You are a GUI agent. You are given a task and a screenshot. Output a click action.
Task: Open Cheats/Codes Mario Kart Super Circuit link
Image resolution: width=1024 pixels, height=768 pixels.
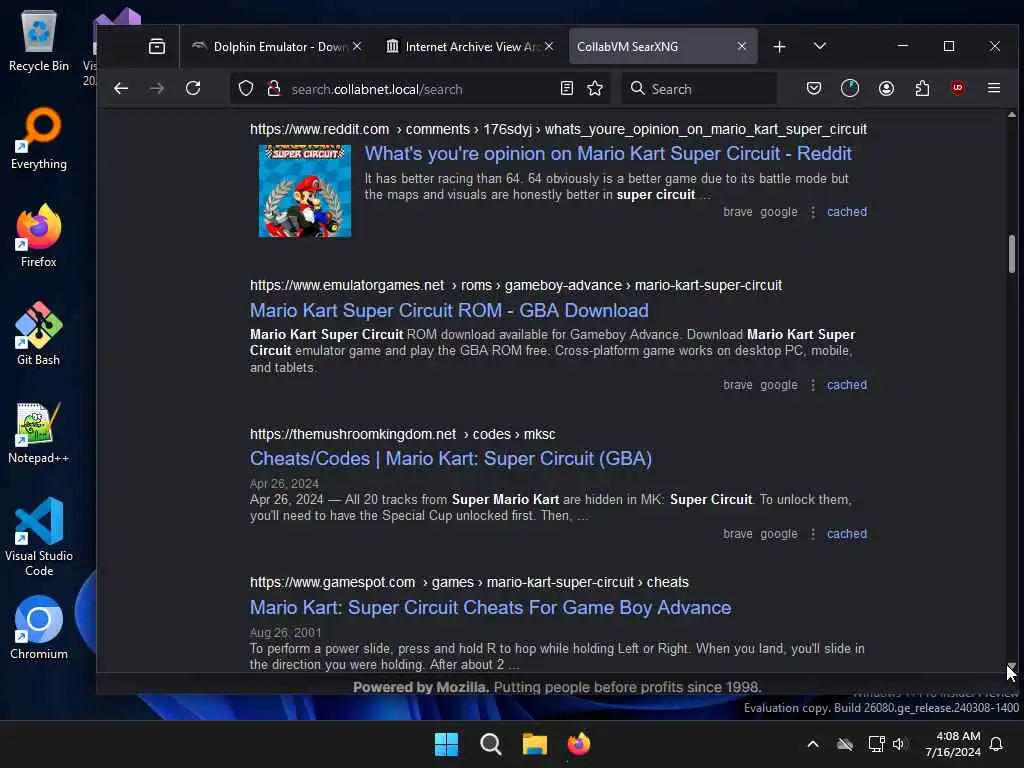point(451,458)
